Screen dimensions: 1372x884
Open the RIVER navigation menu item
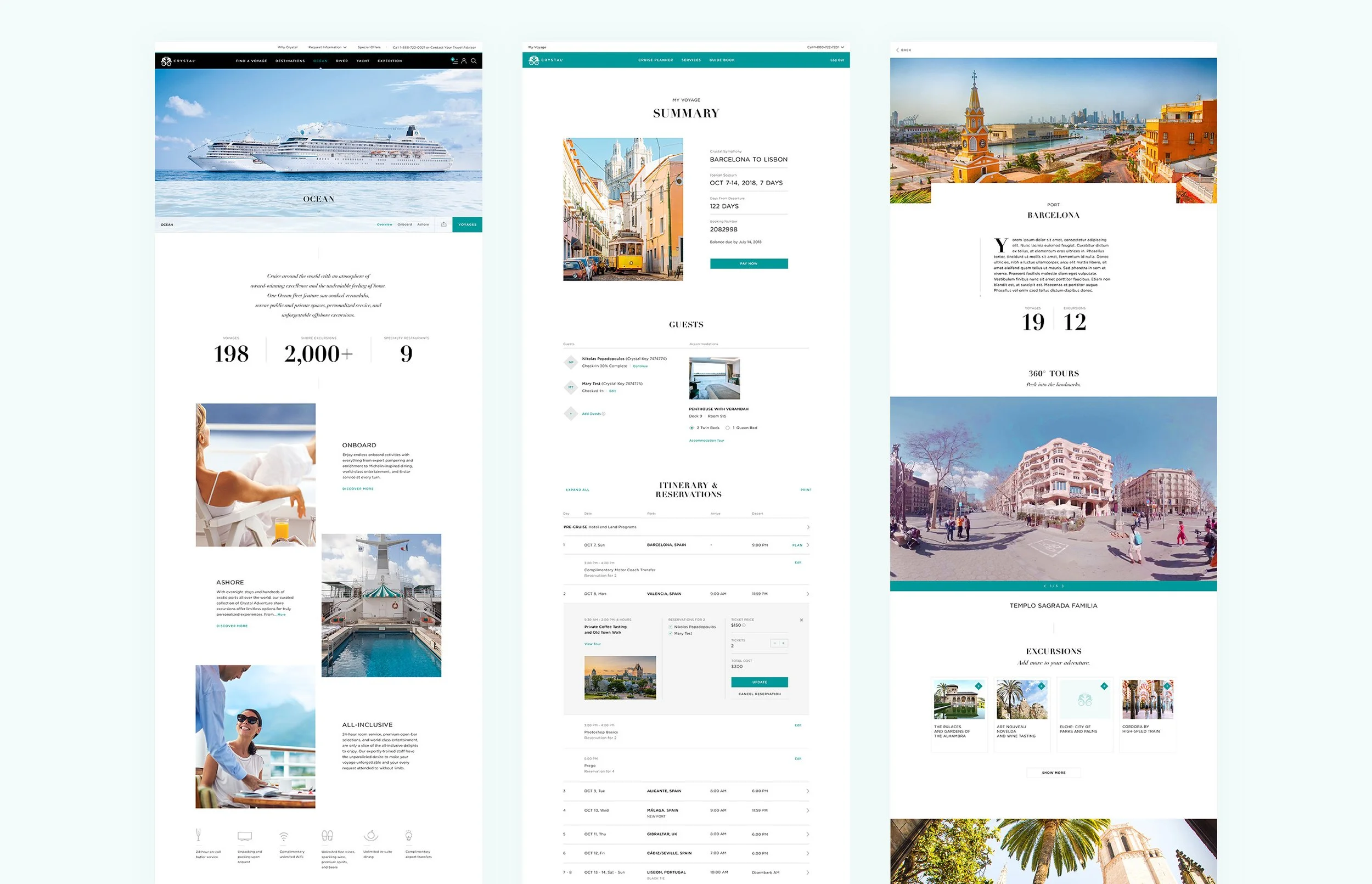[341, 61]
